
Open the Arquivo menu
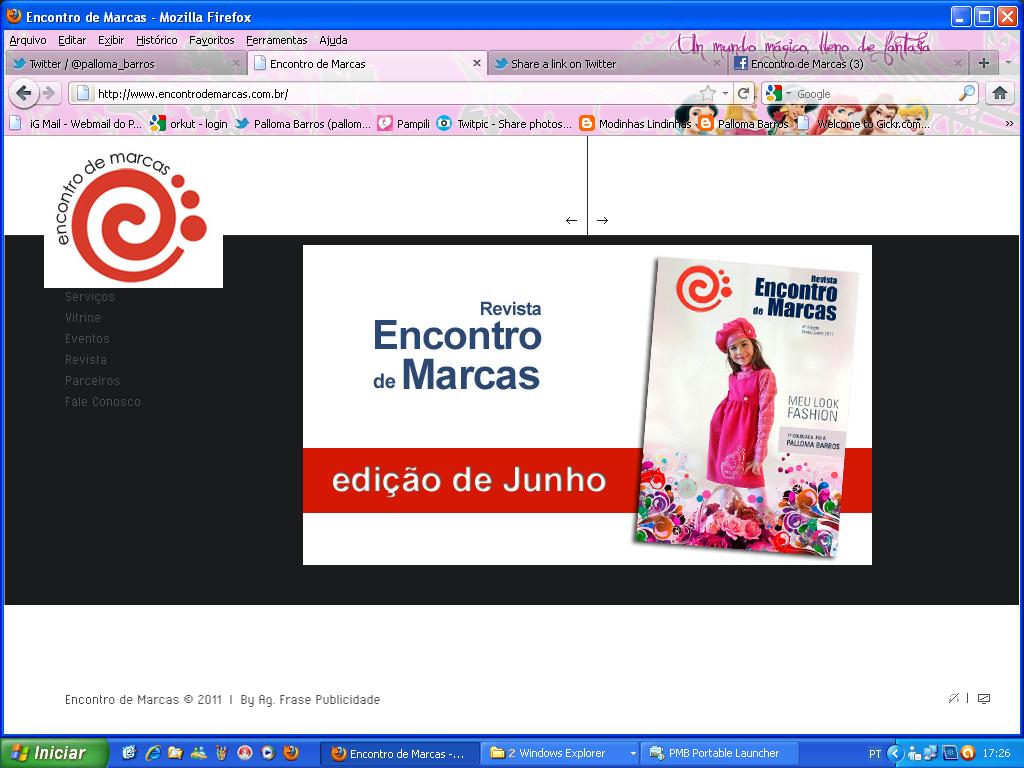[27, 40]
